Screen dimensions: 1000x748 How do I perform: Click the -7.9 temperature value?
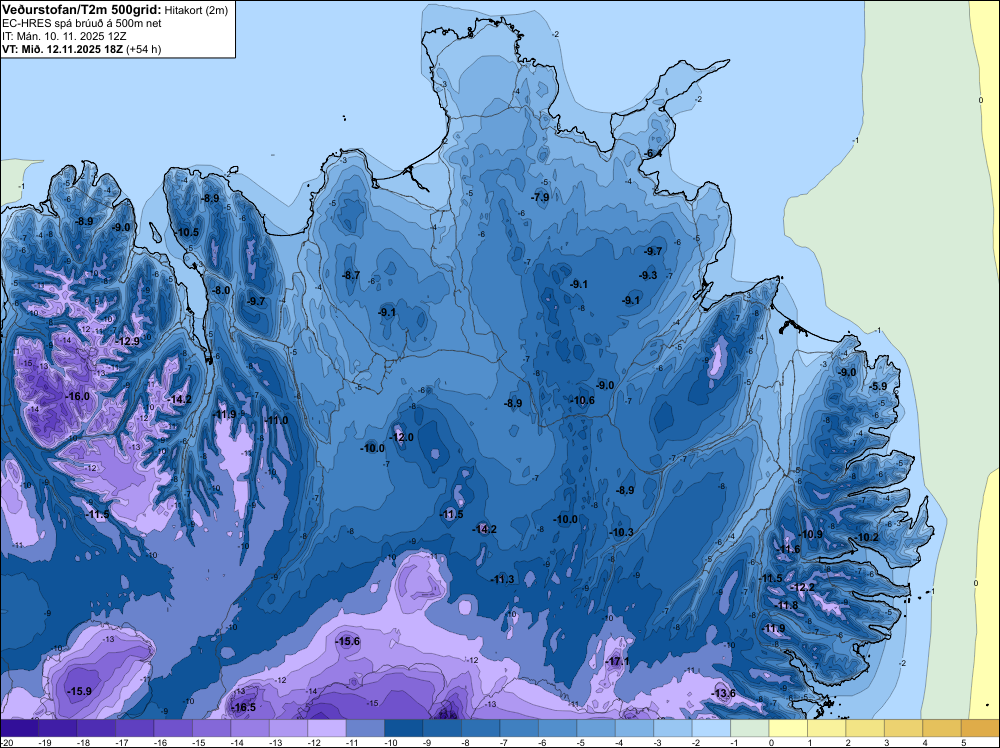point(541,198)
